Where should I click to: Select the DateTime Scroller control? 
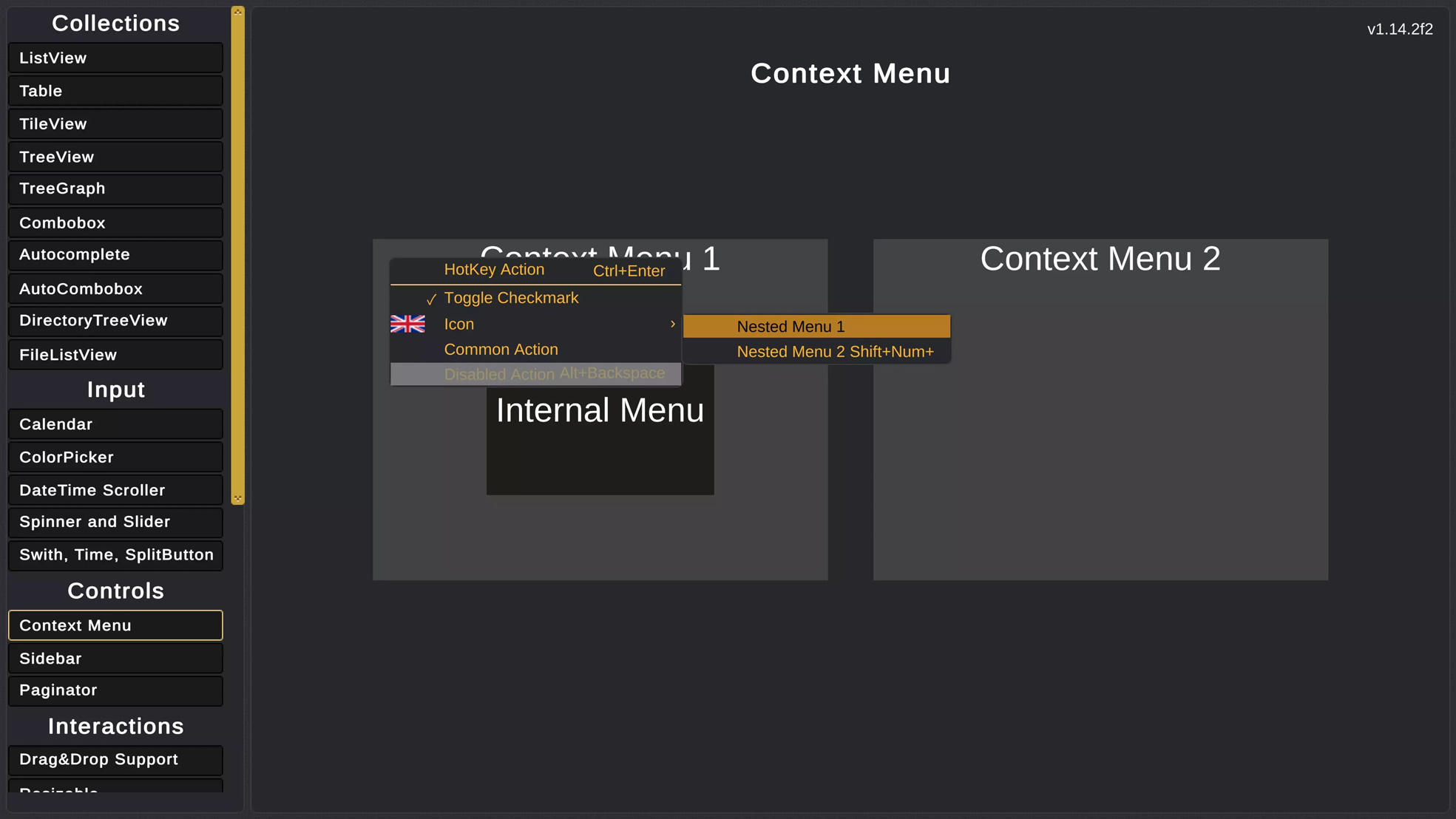115,490
